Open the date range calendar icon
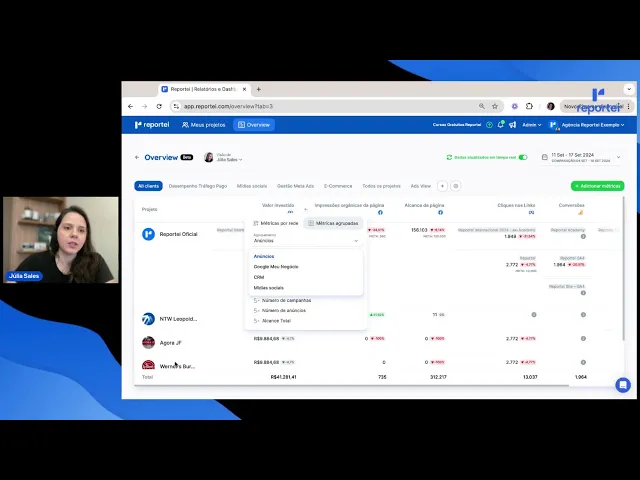This screenshot has width=640, height=480. [x=544, y=157]
